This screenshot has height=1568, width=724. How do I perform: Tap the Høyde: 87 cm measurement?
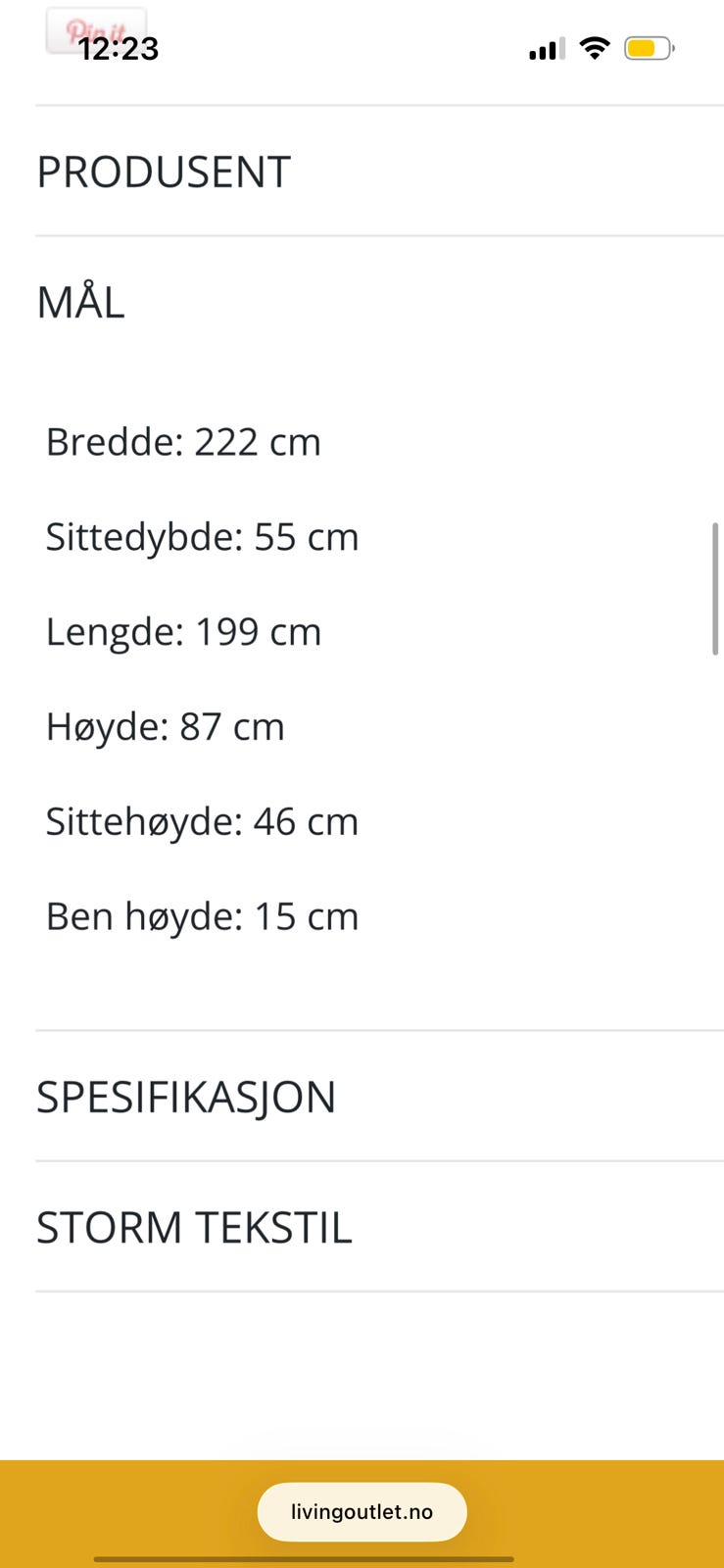(x=165, y=726)
